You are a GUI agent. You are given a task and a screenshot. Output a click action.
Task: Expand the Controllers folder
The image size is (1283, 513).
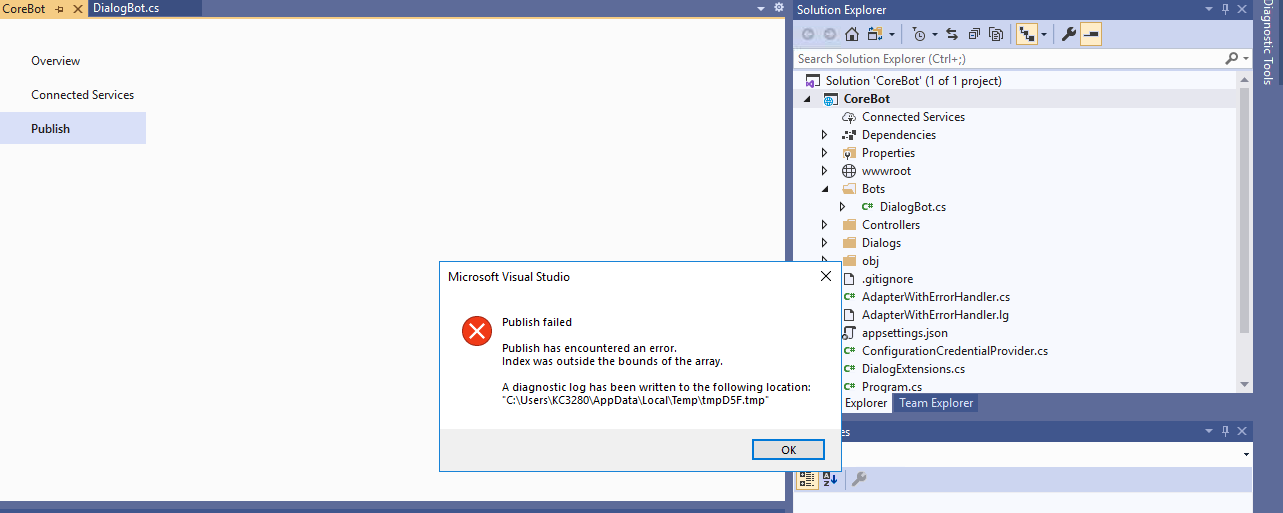pyautogui.click(x=824, y=225)
